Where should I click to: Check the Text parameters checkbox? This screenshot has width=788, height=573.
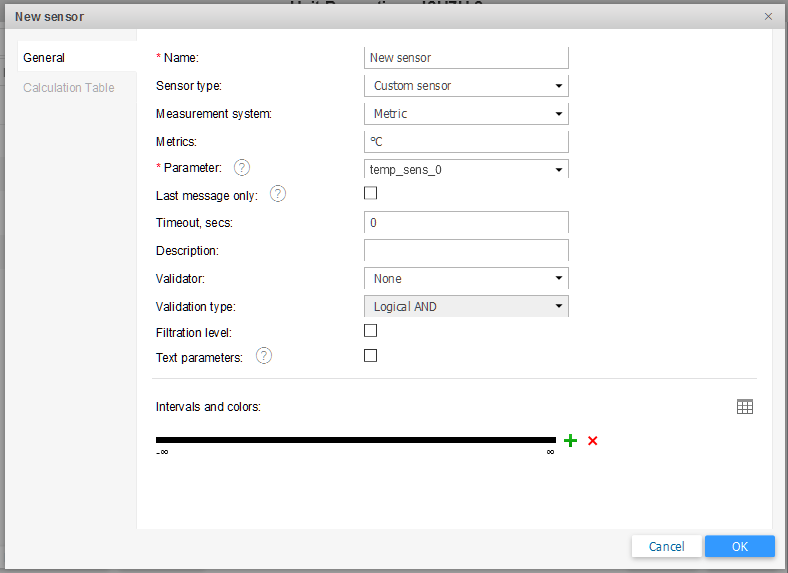click(x=370, y=356)
